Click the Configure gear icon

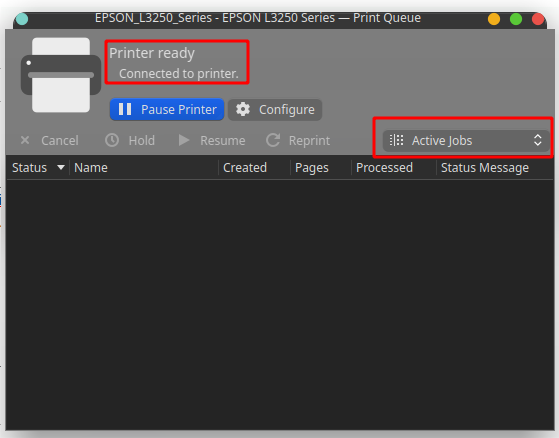point(243,109)
